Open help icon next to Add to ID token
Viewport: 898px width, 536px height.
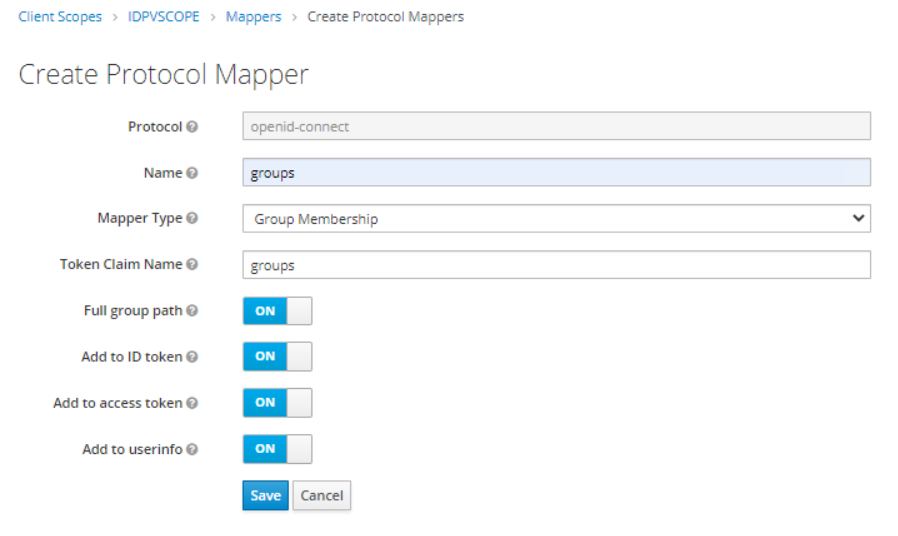pos(192,357)
